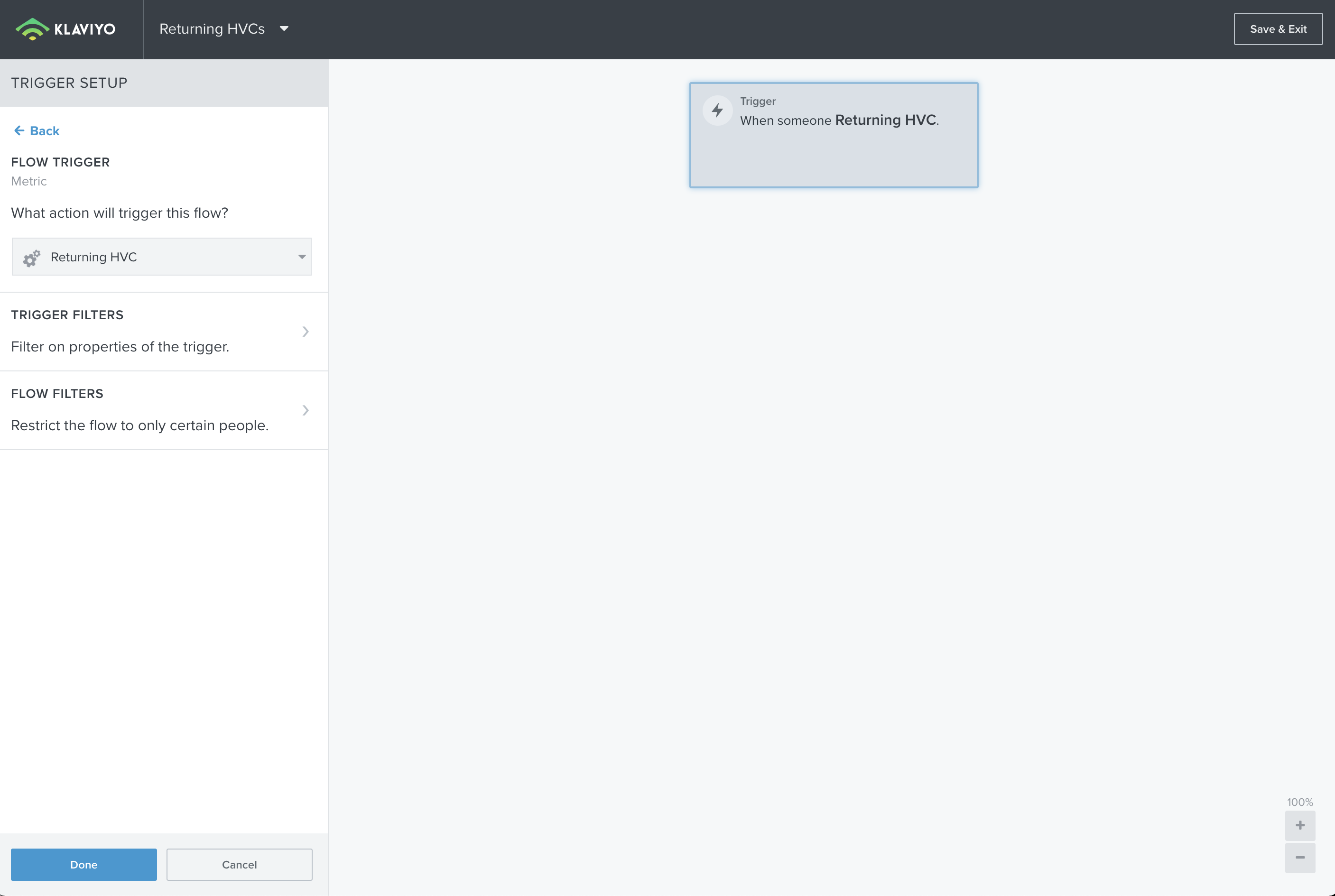1335x896 pixels.
Task: Zoom in with the plus button
Action: (x=1299, y=825)
